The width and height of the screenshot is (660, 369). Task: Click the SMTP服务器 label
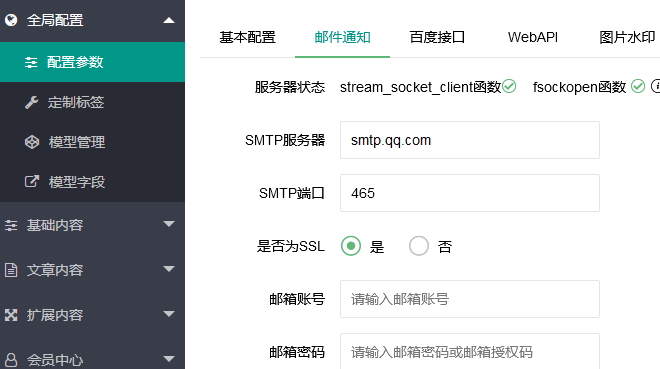click(285, 140)
